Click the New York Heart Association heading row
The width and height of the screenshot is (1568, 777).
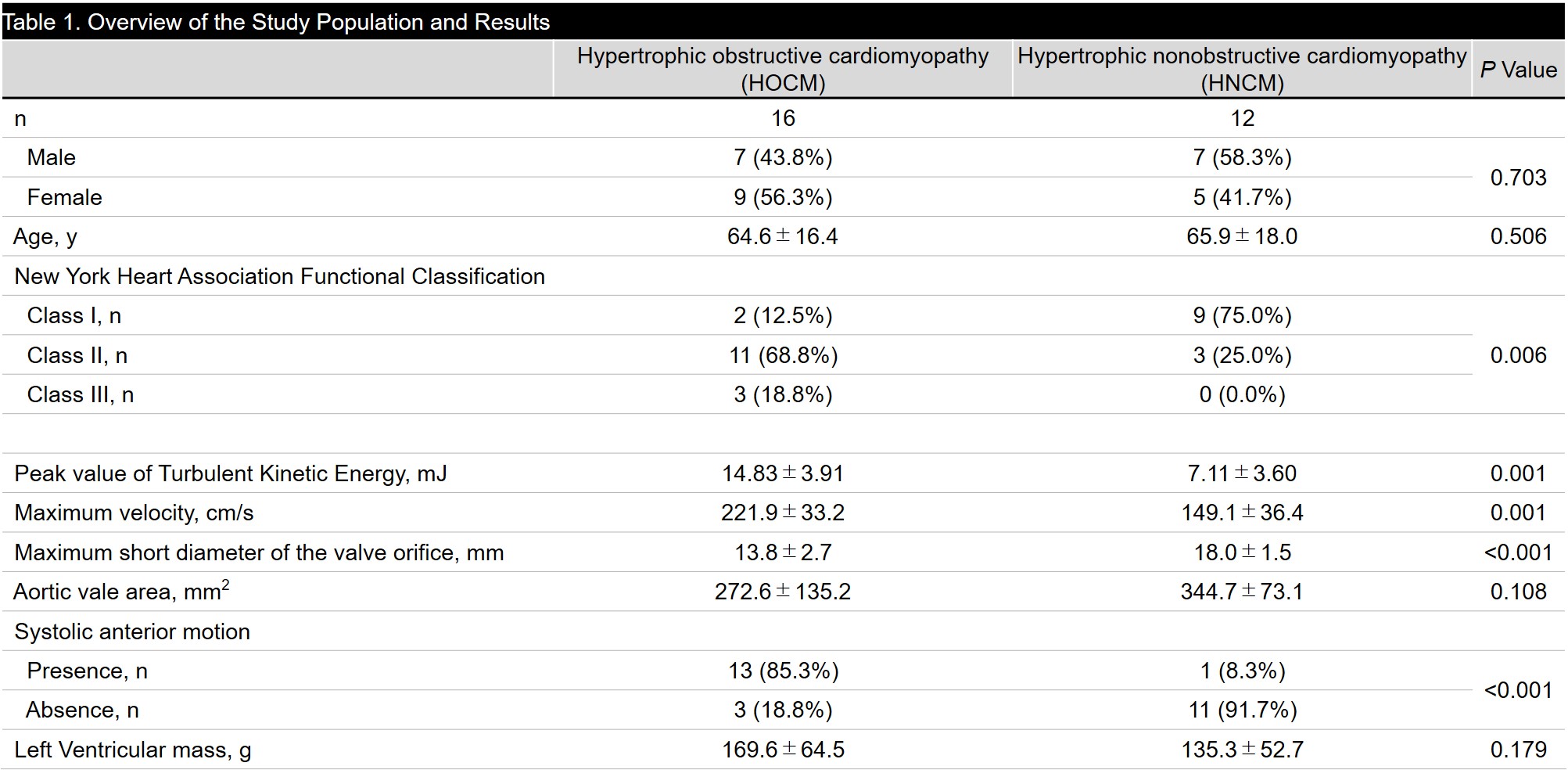[279, 276]
